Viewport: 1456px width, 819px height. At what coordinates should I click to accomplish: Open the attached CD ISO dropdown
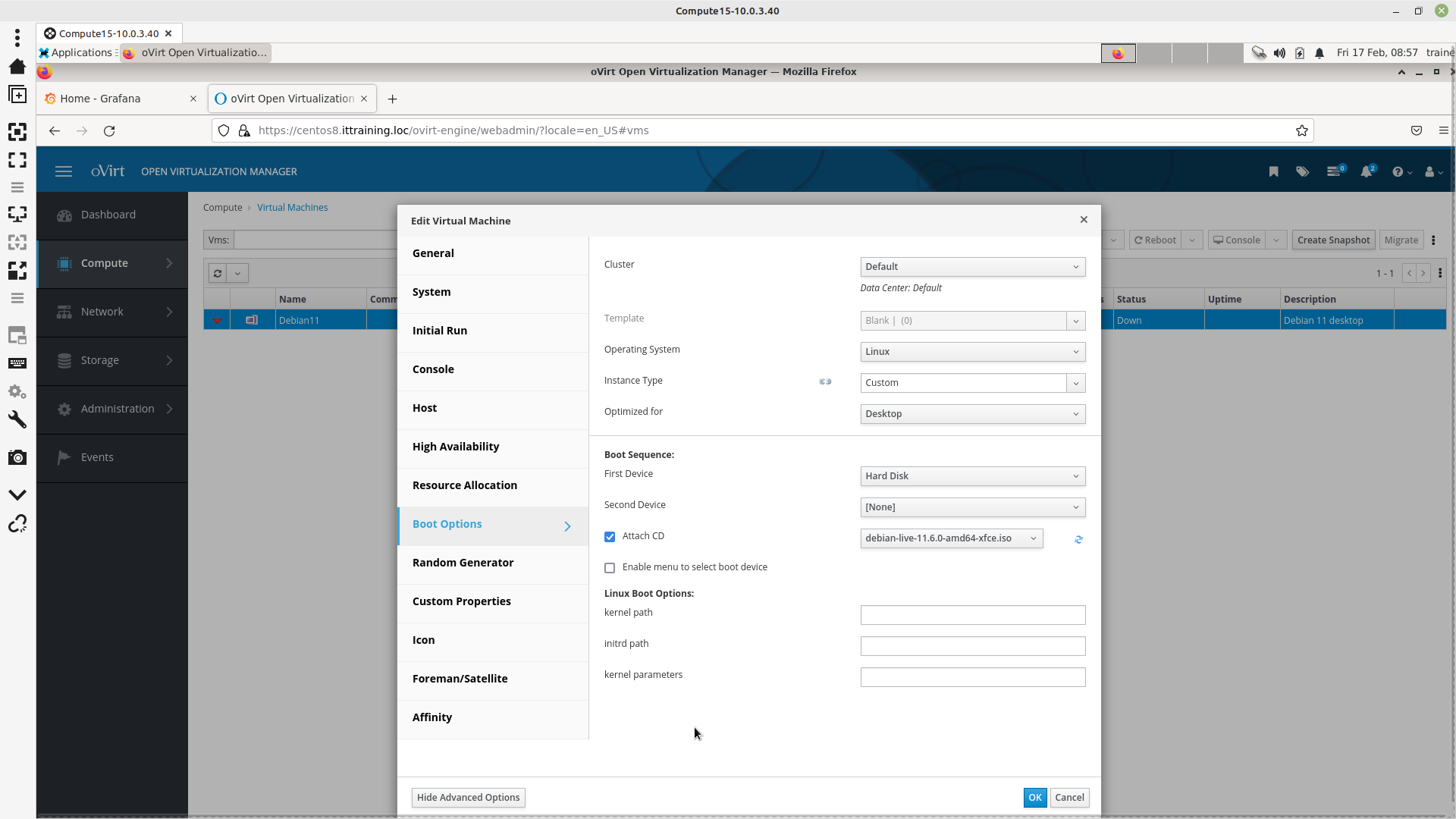(951, 538)
